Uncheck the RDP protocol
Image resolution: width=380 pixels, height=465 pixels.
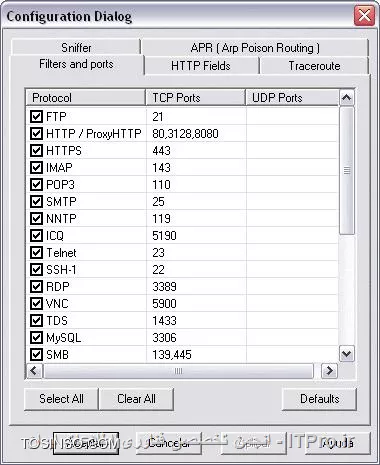[36, 287]
